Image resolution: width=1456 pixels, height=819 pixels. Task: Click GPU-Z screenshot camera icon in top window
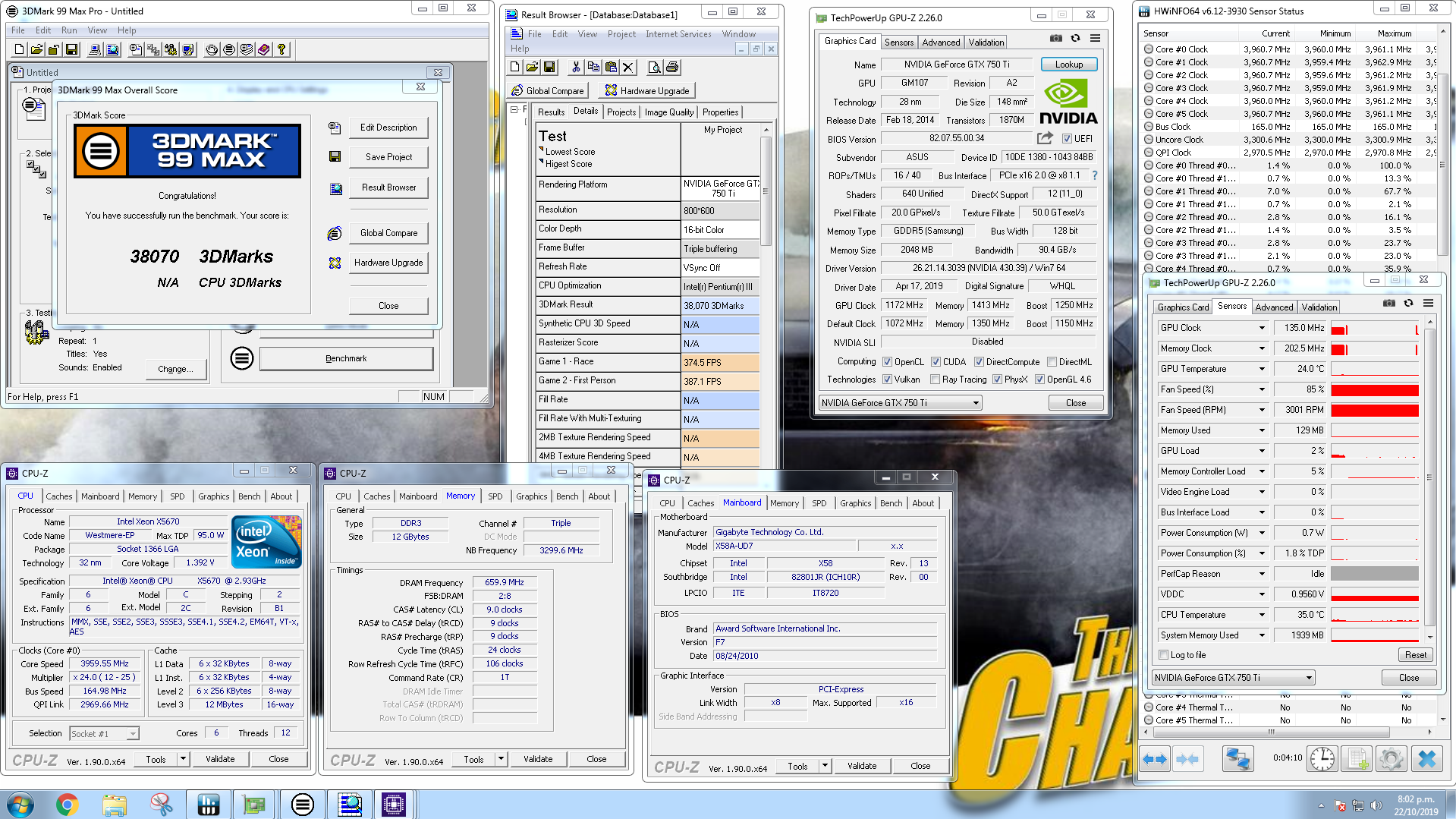click(x=1056, y=38)
